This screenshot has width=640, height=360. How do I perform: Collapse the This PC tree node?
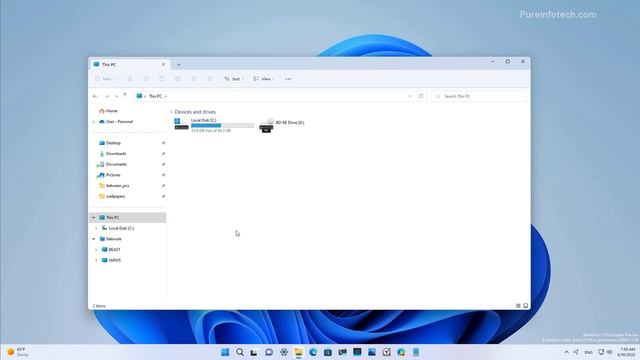(x=93, y=218)
